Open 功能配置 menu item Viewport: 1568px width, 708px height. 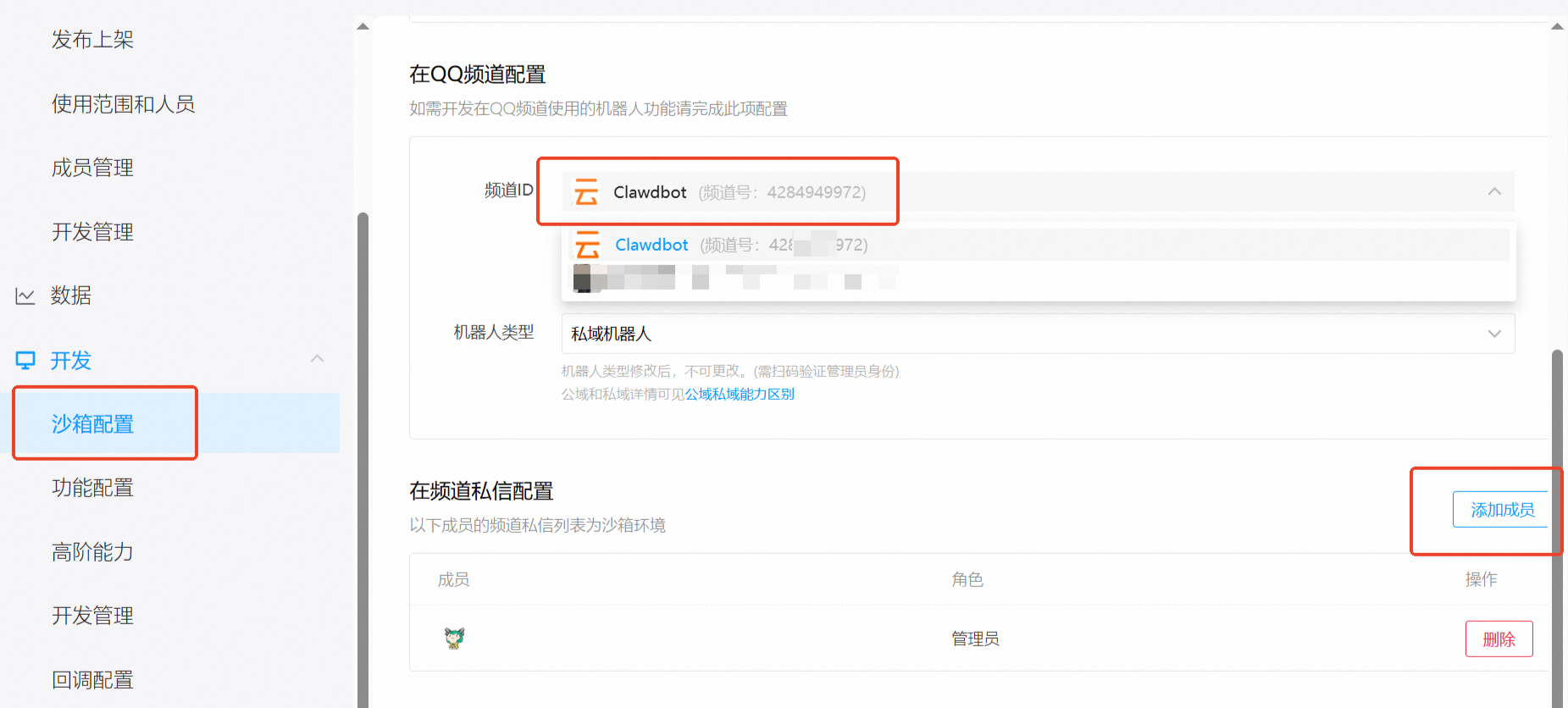(x=92, y=488)
